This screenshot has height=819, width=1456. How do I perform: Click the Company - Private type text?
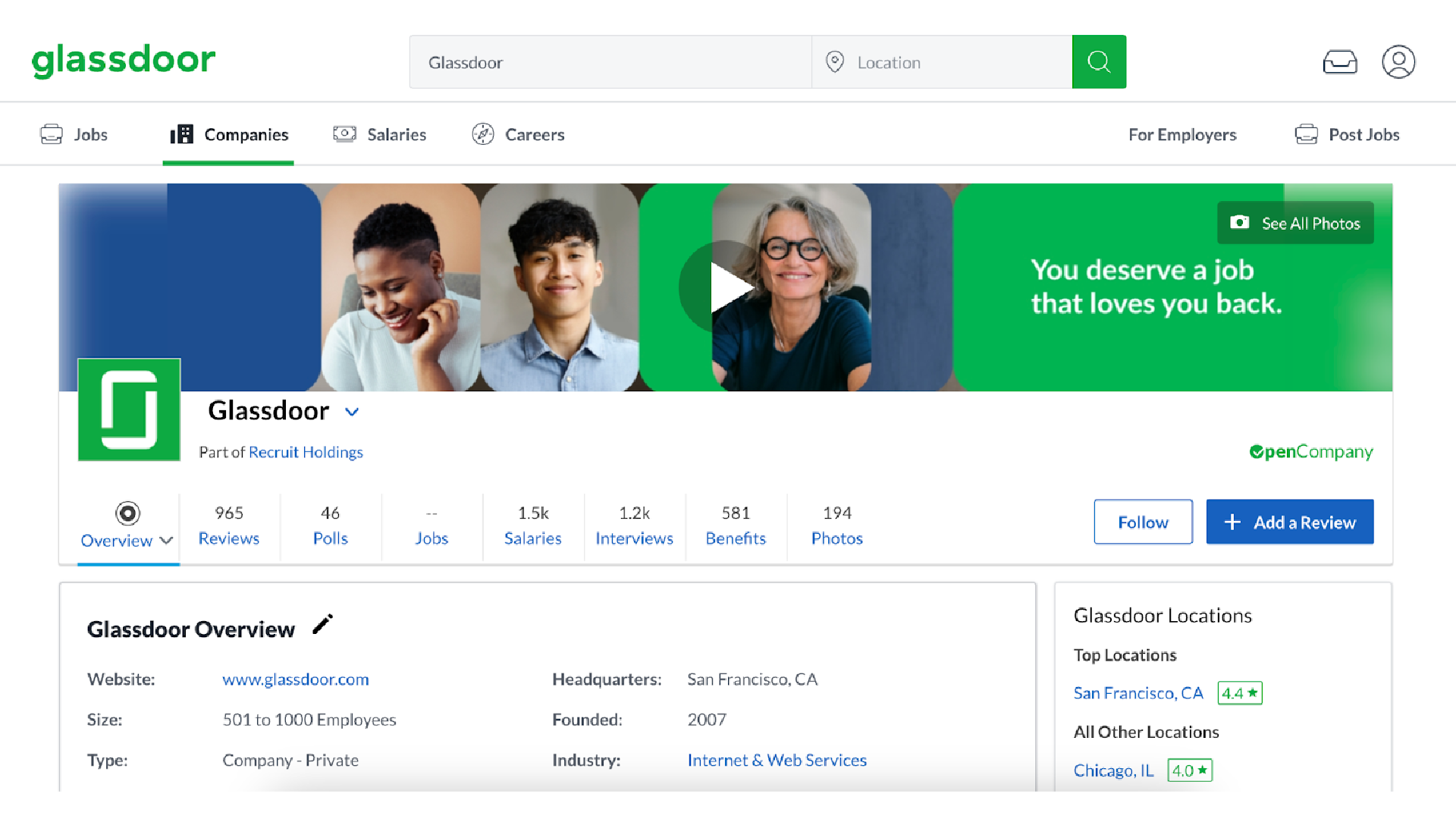pyautogui.click(x=290, y=761)
